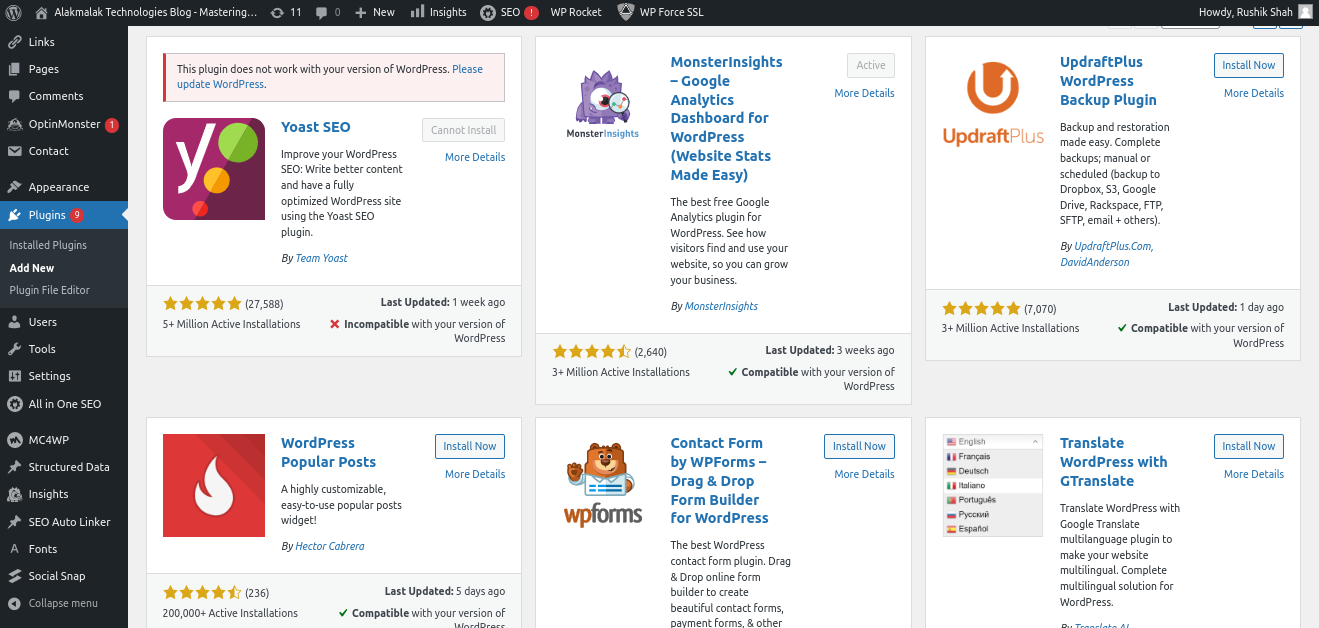The image size is (1319, 628).
Task: Open the Translate WordPress with GTranslate title
Action: [1114, 462]
